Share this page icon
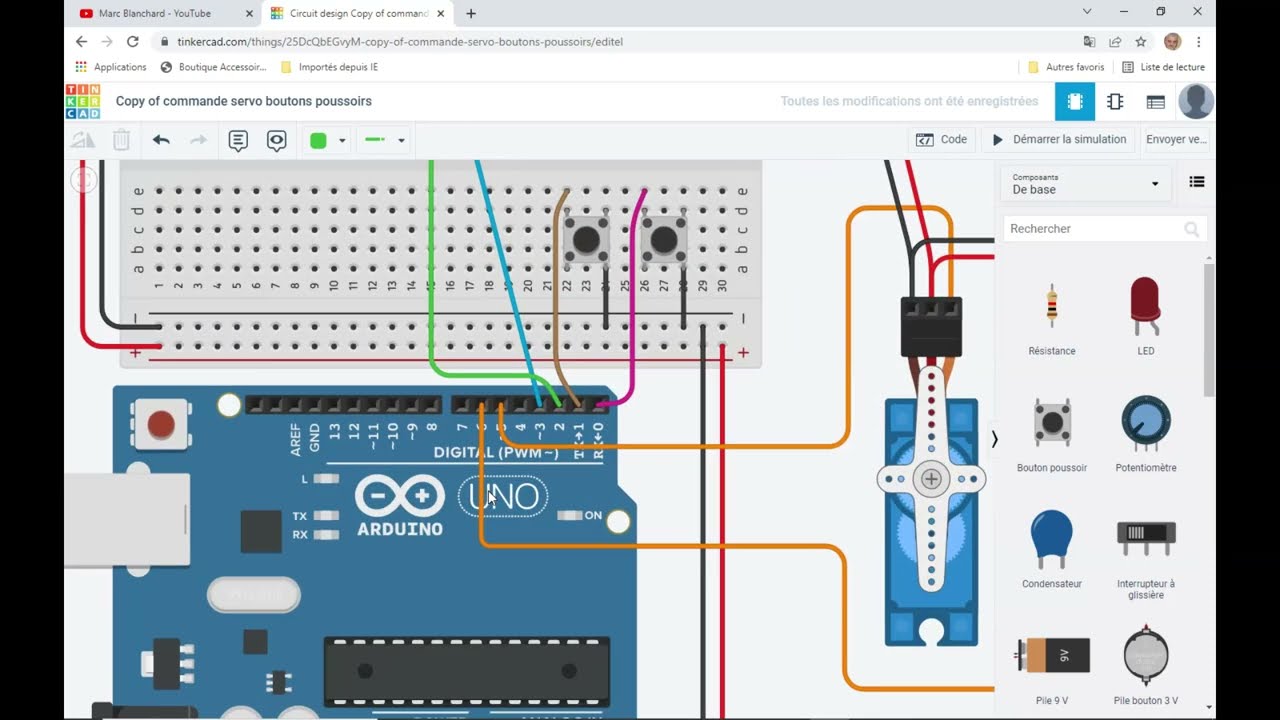This screenshot has height=720, width=1280. pos(1115,42)
